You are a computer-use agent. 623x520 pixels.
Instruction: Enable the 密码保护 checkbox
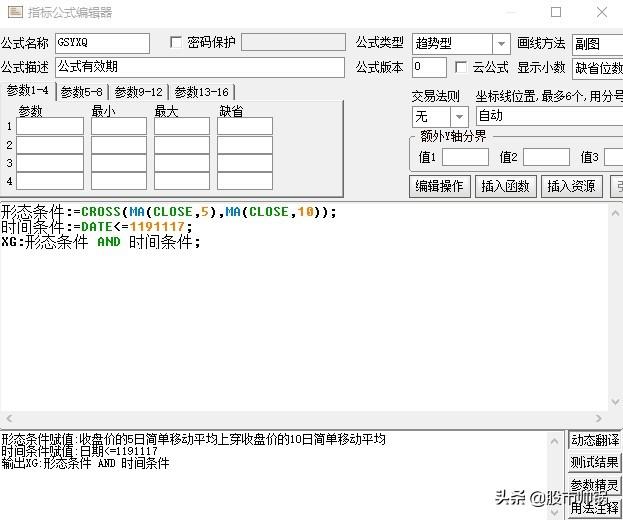176,42
